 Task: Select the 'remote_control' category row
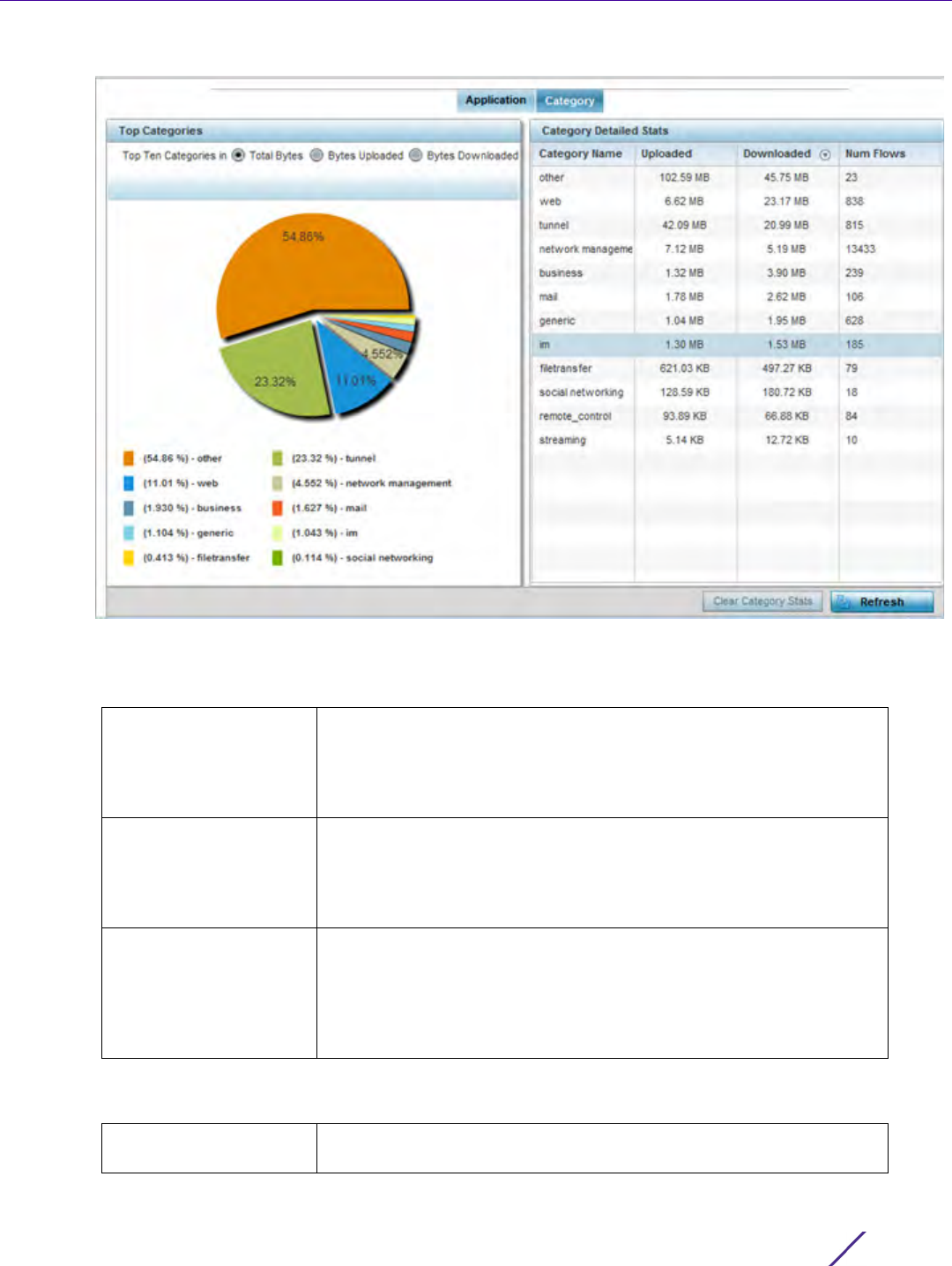737,415
